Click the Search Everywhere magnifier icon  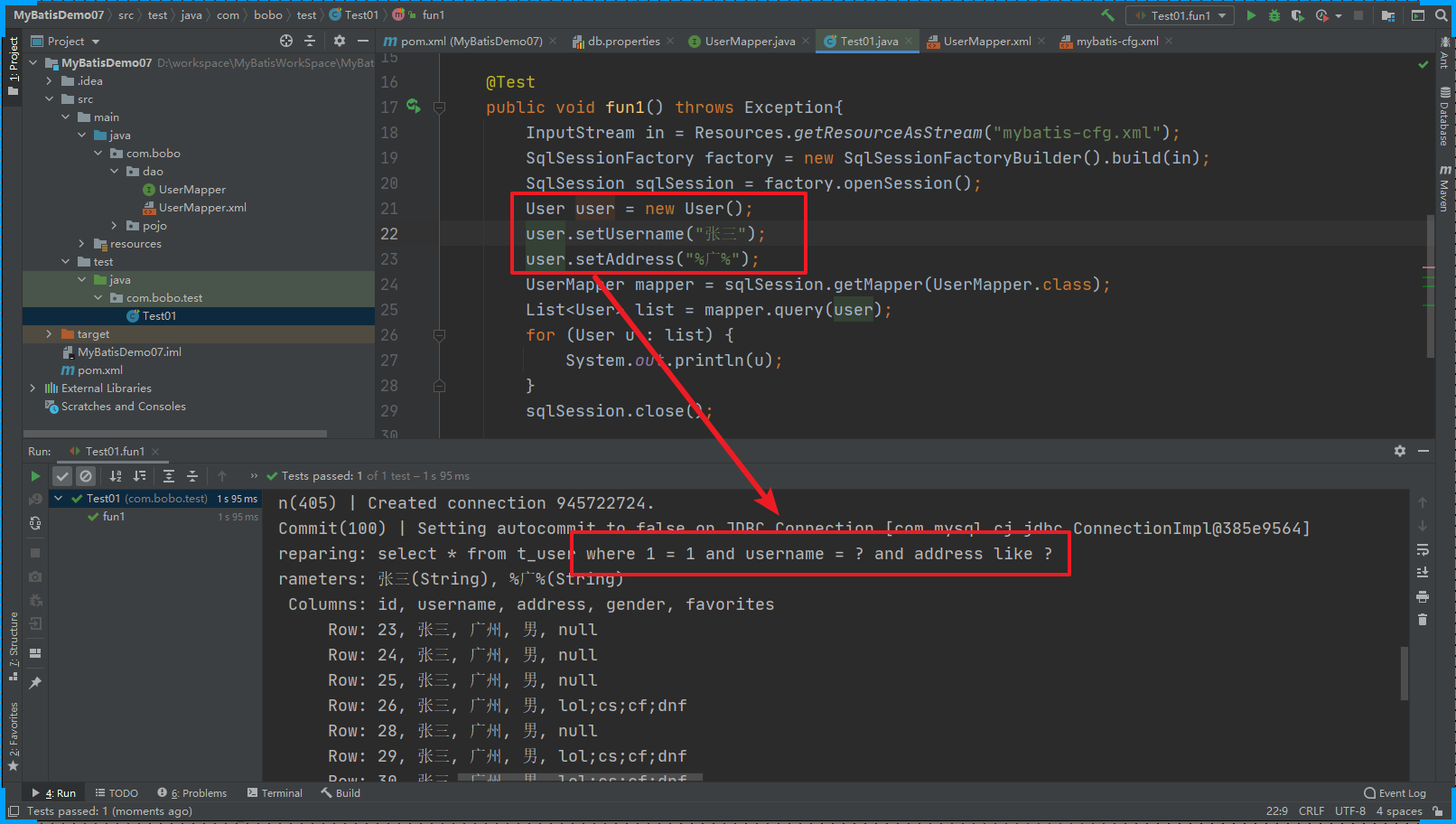(x=1442, y=15)
